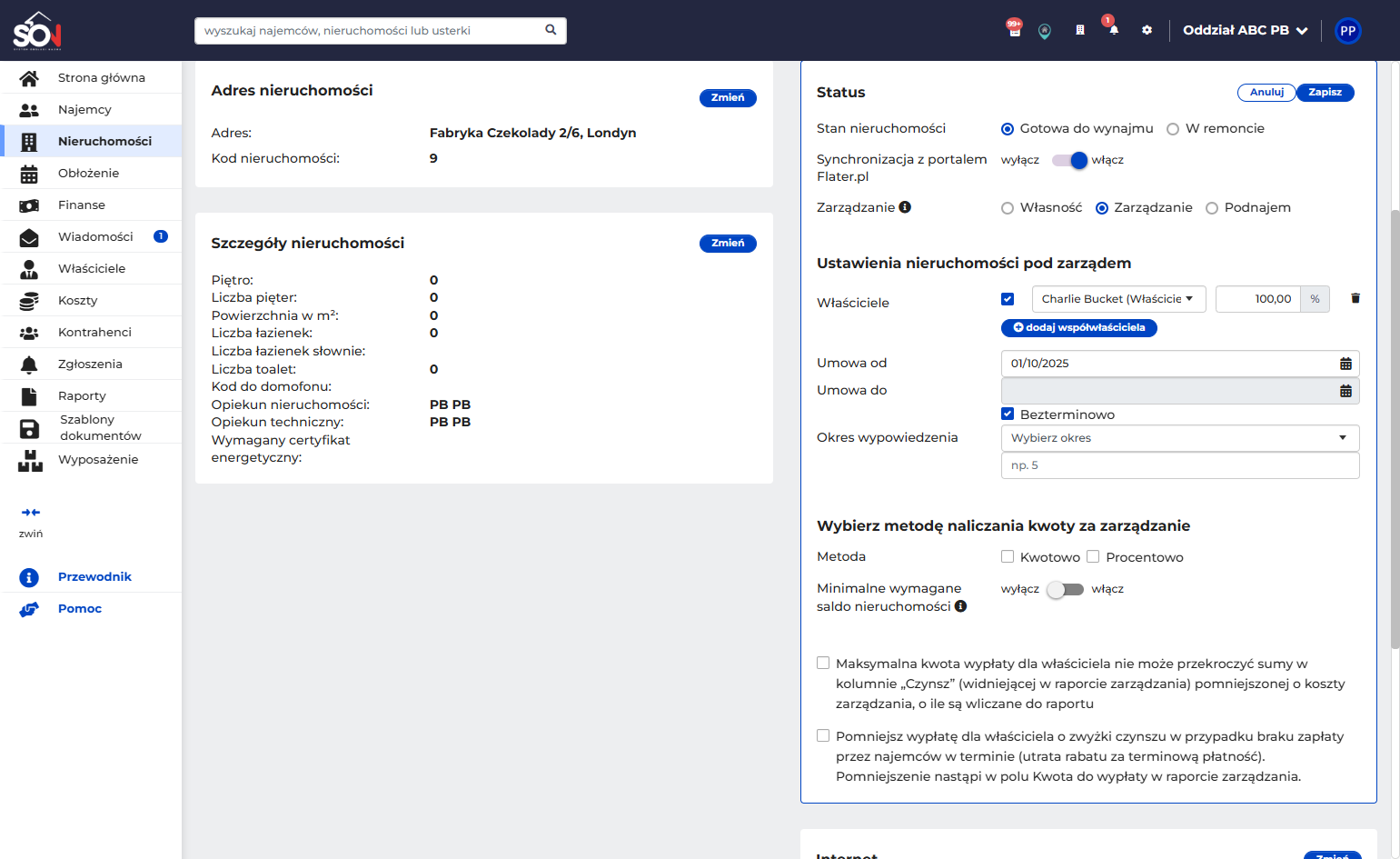The height and width of the screenshot is (859, 1400).
Task: Open the Charlie Bucket owner dropdown
Action: [x=1118, y=299]
